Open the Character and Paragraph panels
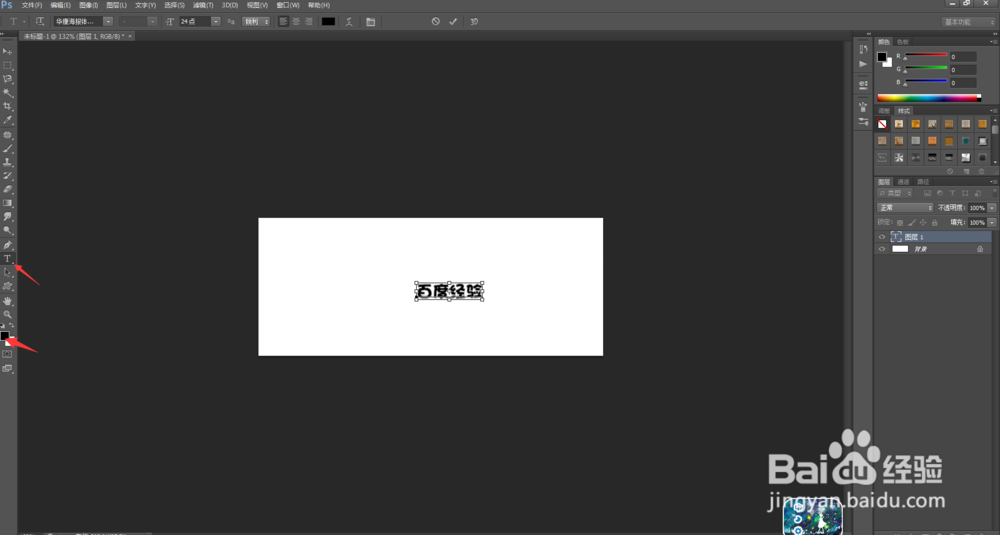Image resolution: width=1000 pixels, height=535 pixels. click(x=371, y=22)
